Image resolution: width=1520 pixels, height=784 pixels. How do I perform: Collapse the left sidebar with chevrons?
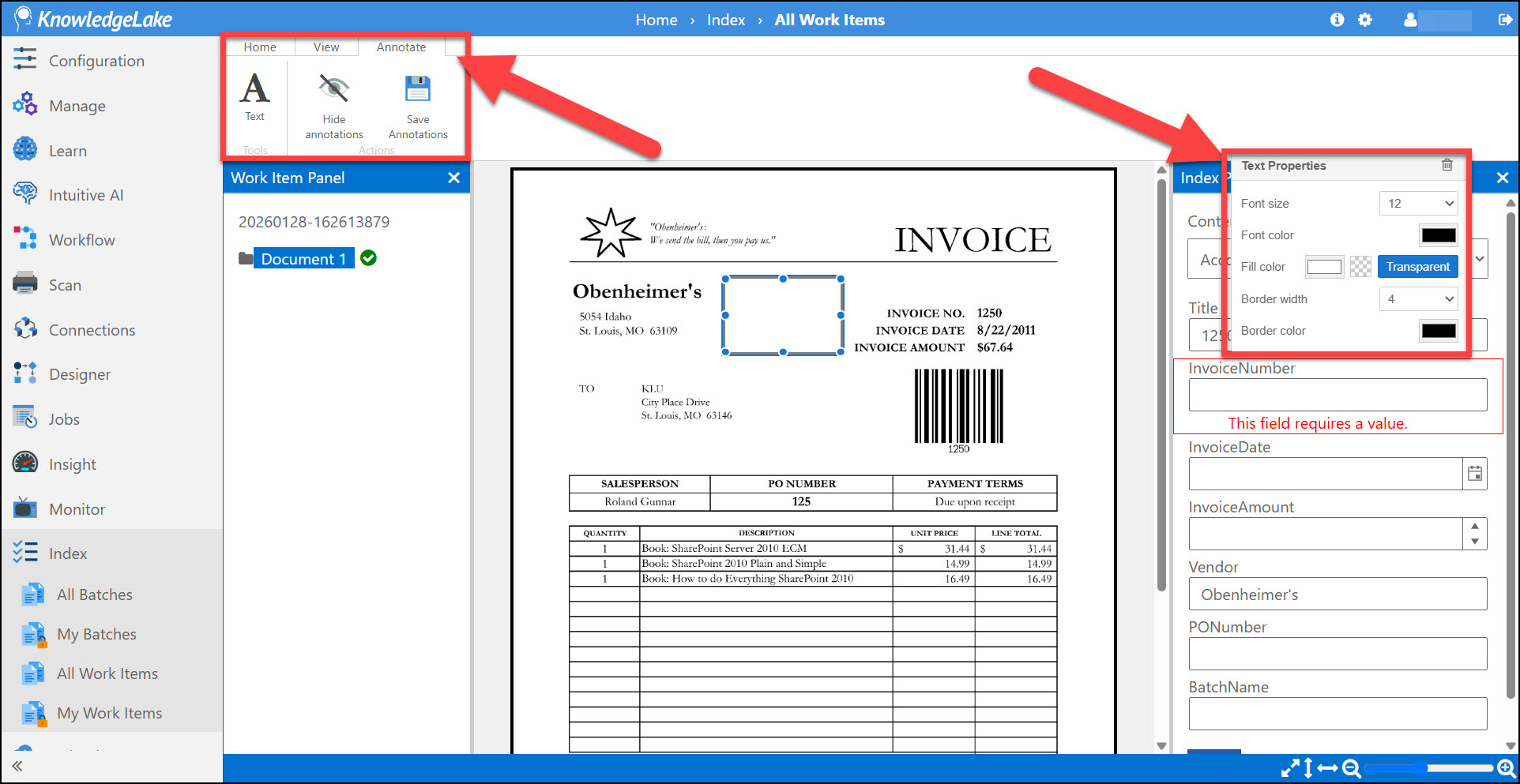[x=17, y=766]
